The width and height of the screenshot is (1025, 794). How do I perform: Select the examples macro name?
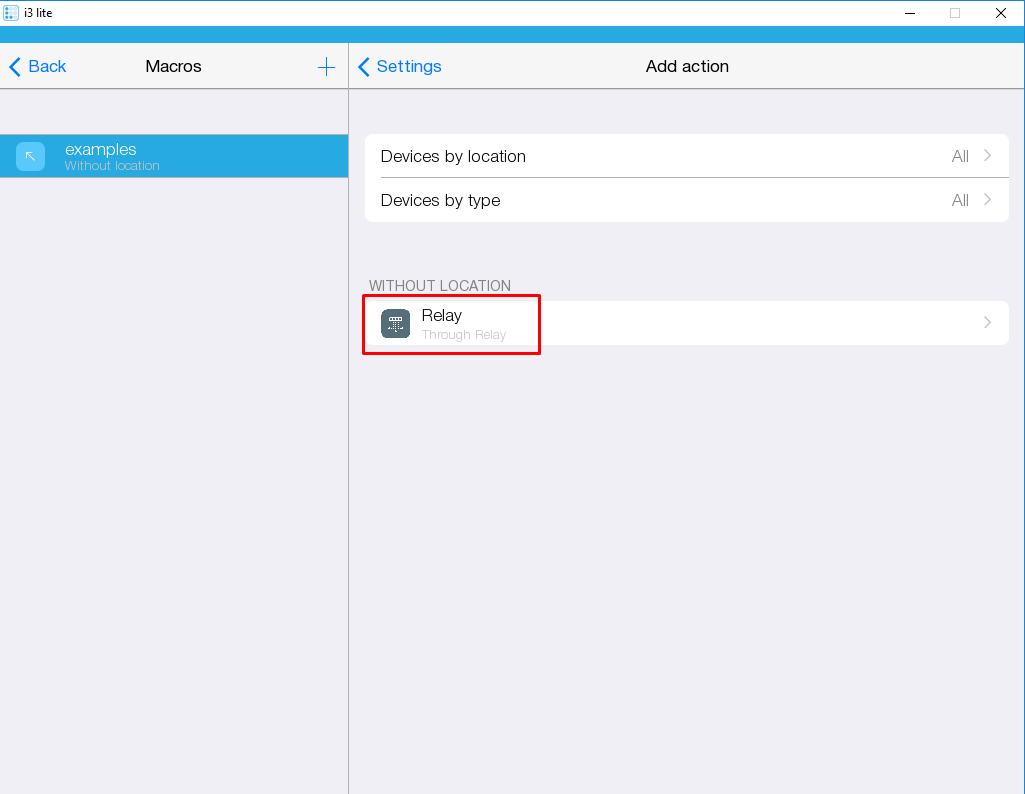point(100,149)
